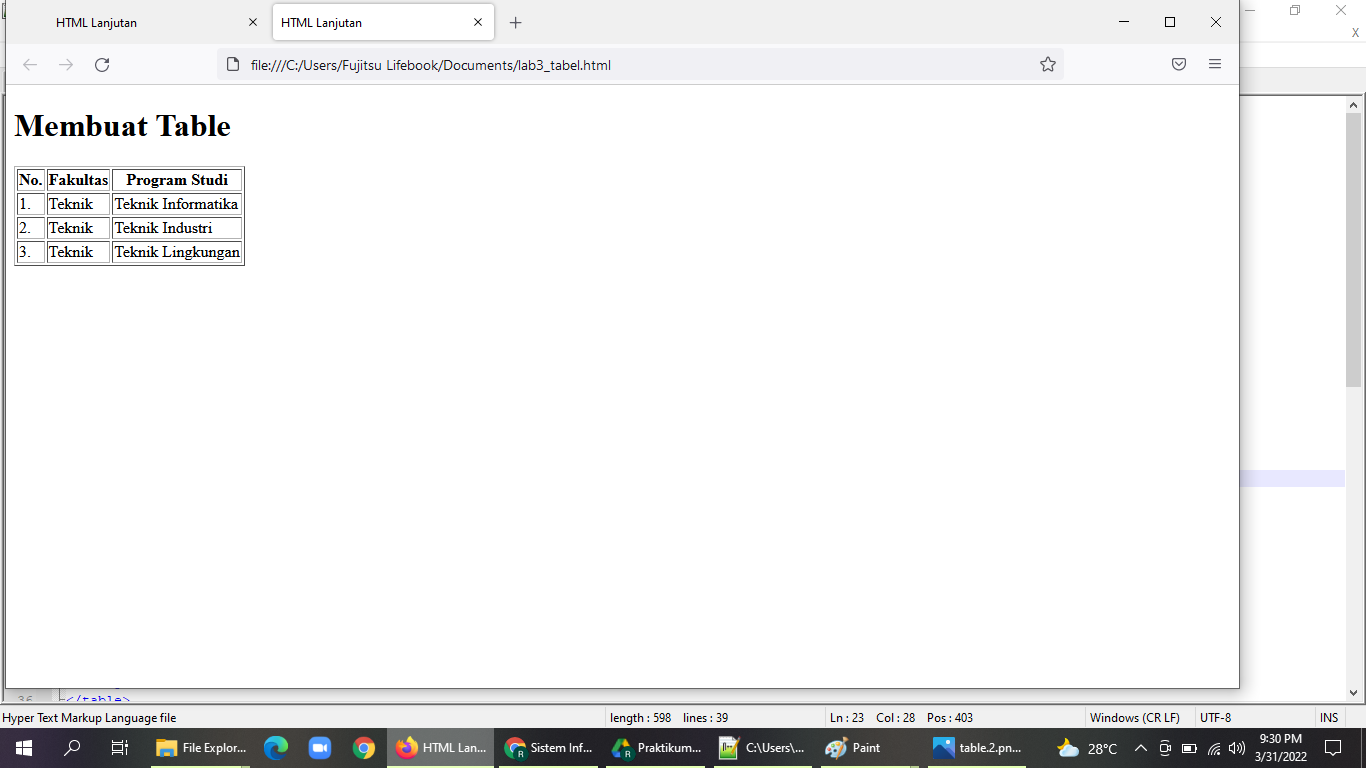Click the address bar showing lab3_tabel.html
The image size is (1366, 768).
click(x=640, y=65)
